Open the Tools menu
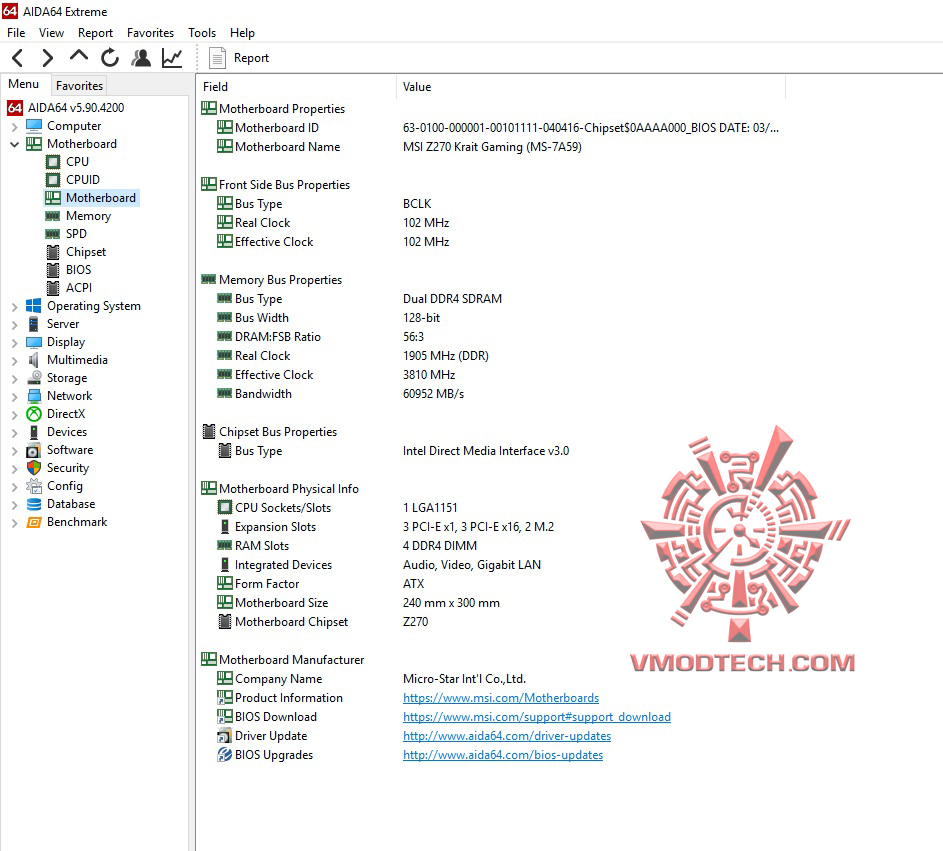 201,32
